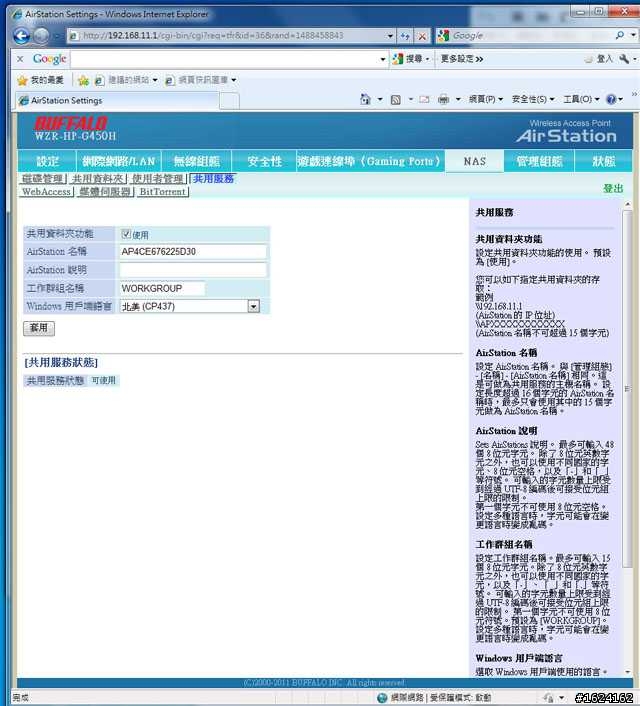Expand the Home button dropdown arrow
The height and width of the screenshot is (706, 640).
click(x=380, y=100)
